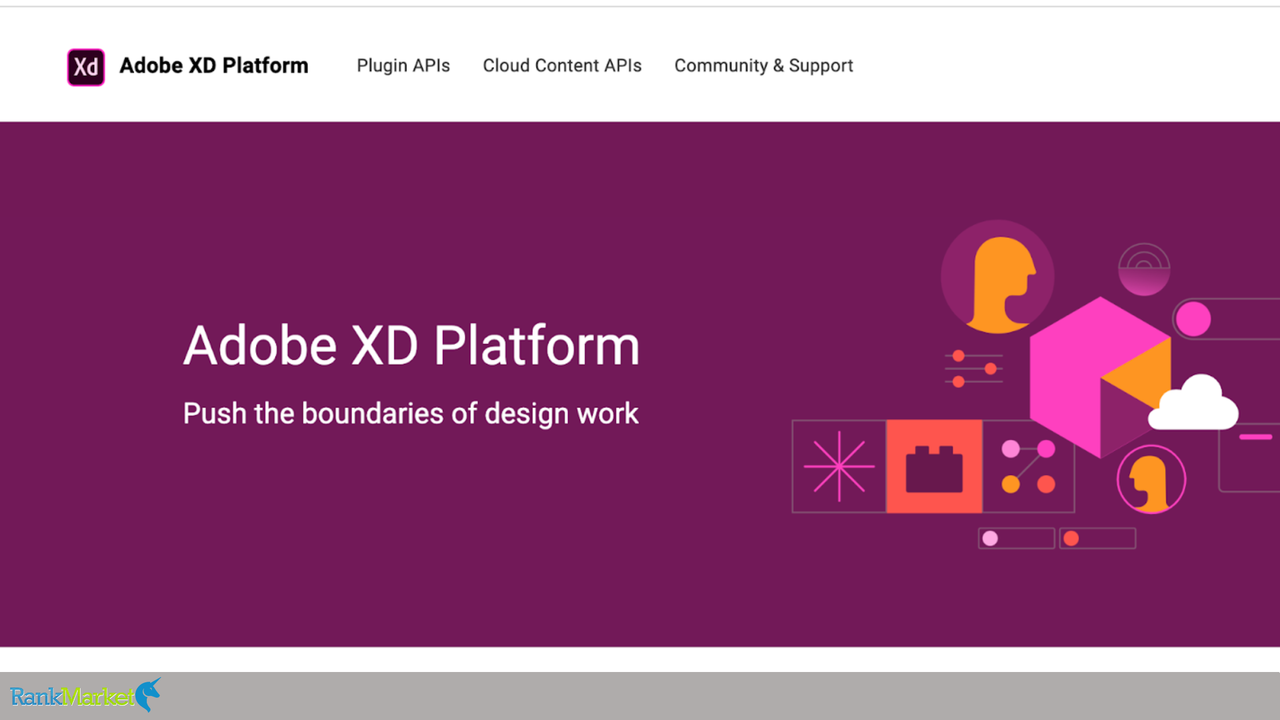This screenshot has height=720, width=1280.
Task: Open the Adobe XD Platform home link
Action: 214,66
